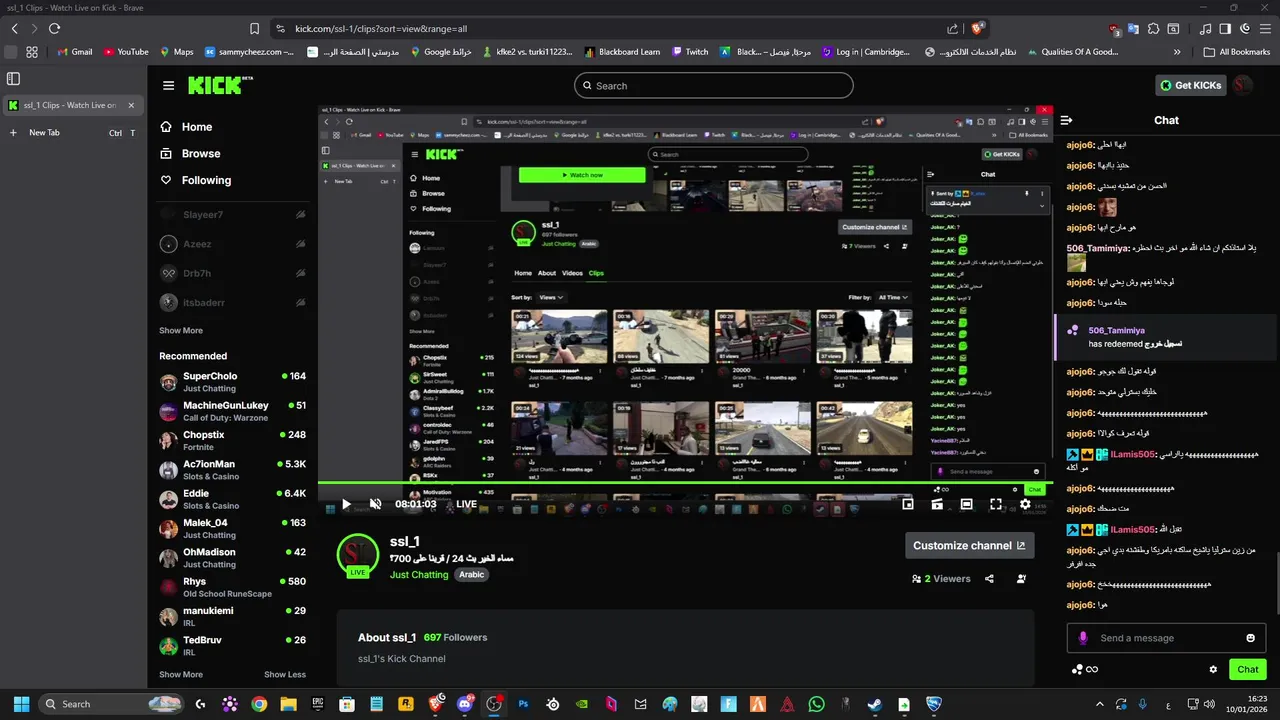Open user follow icon beside share

1021,579
